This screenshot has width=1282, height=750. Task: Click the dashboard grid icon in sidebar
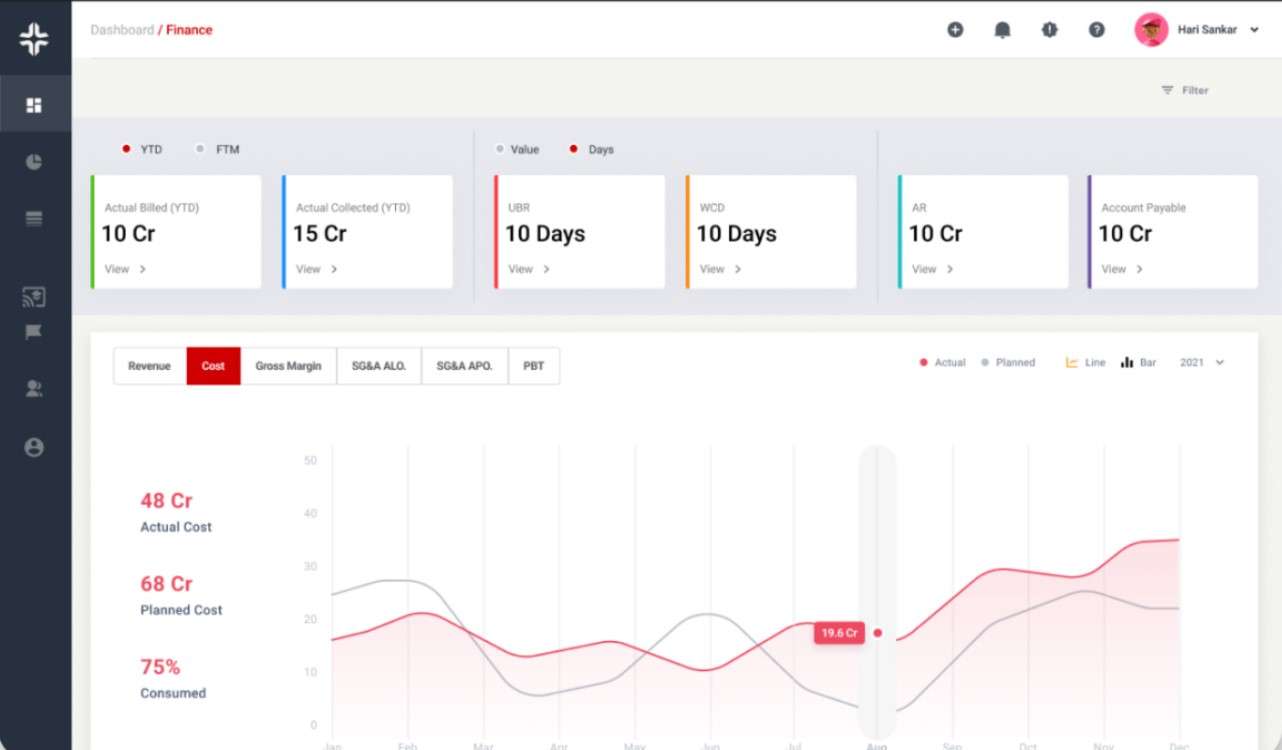coord(34,105)
